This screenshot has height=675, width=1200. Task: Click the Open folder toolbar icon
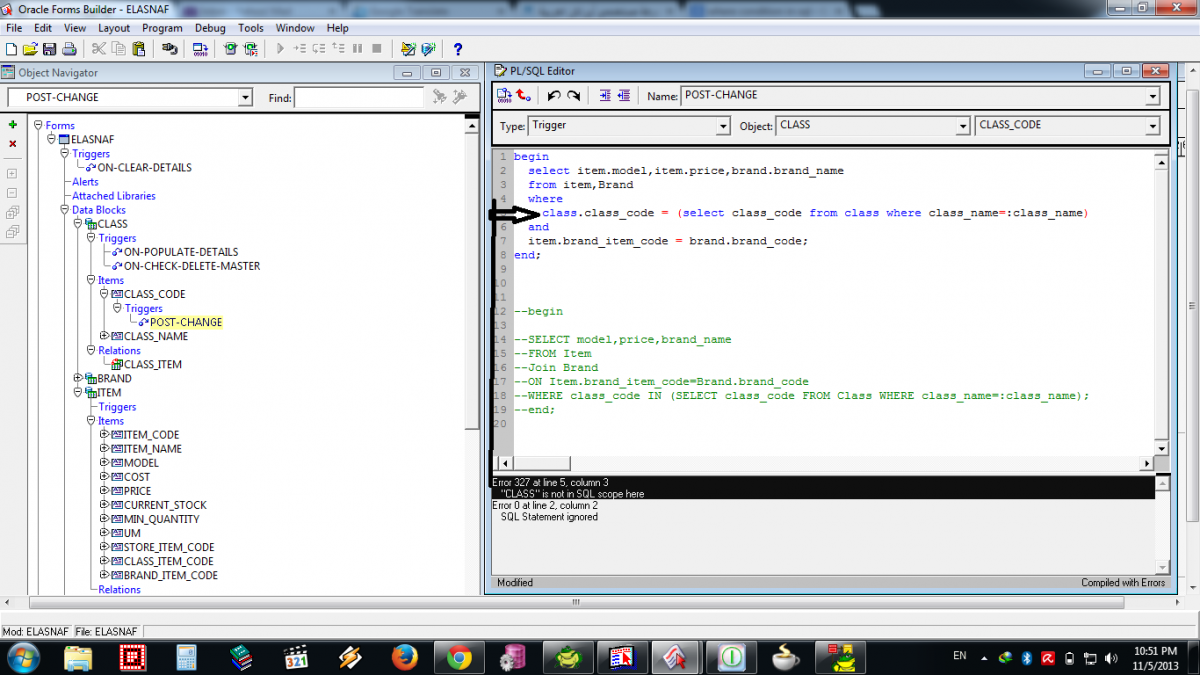(30, 48)
